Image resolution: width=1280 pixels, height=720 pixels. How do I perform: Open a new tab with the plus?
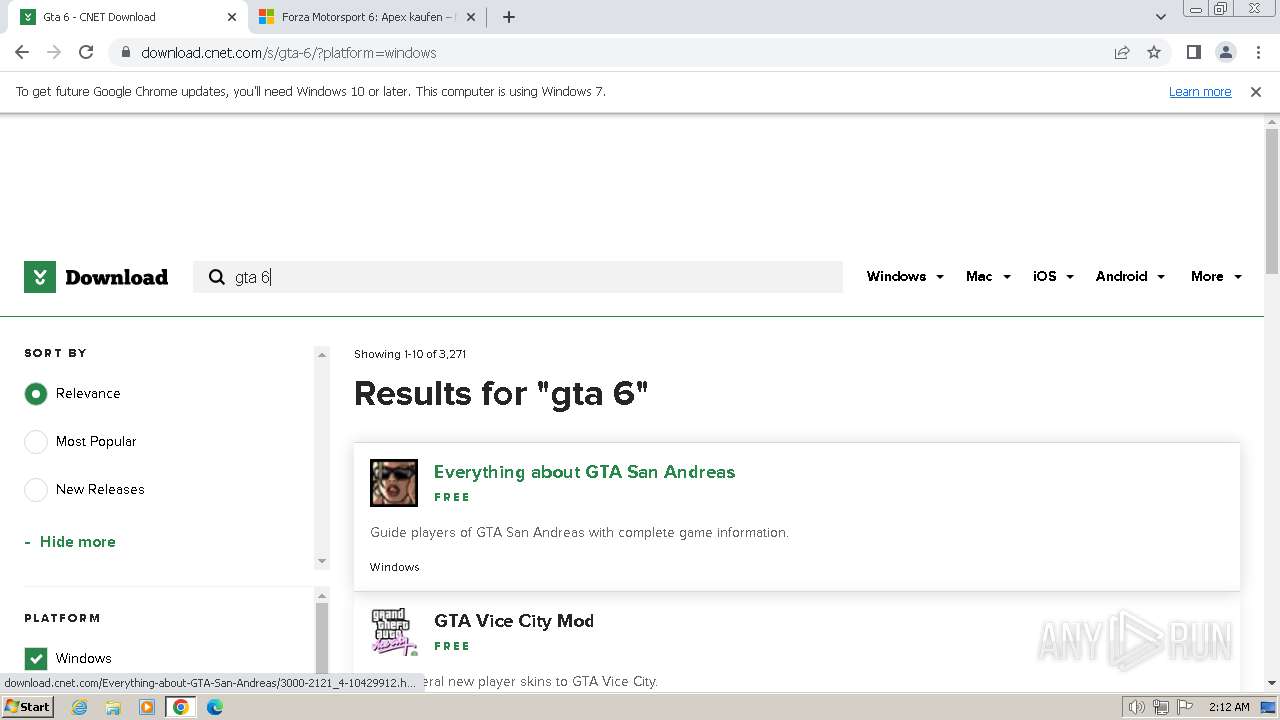[x=508, y=17]
